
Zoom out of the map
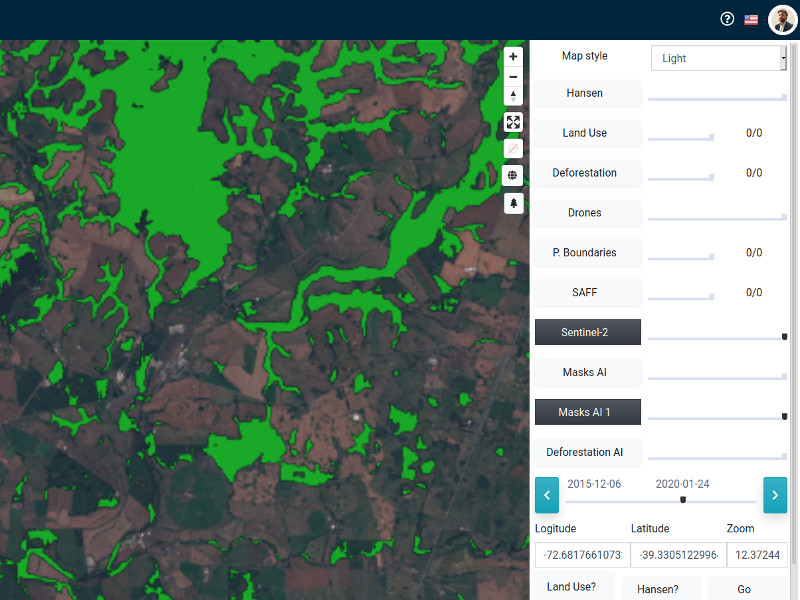(513, 77)
